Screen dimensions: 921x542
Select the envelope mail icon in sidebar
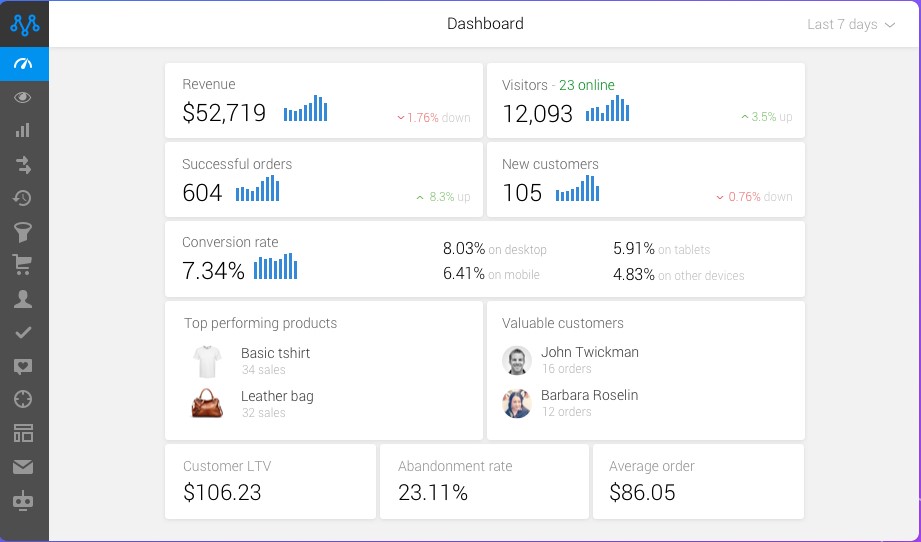pyautogui.click(x=24, y=466)
